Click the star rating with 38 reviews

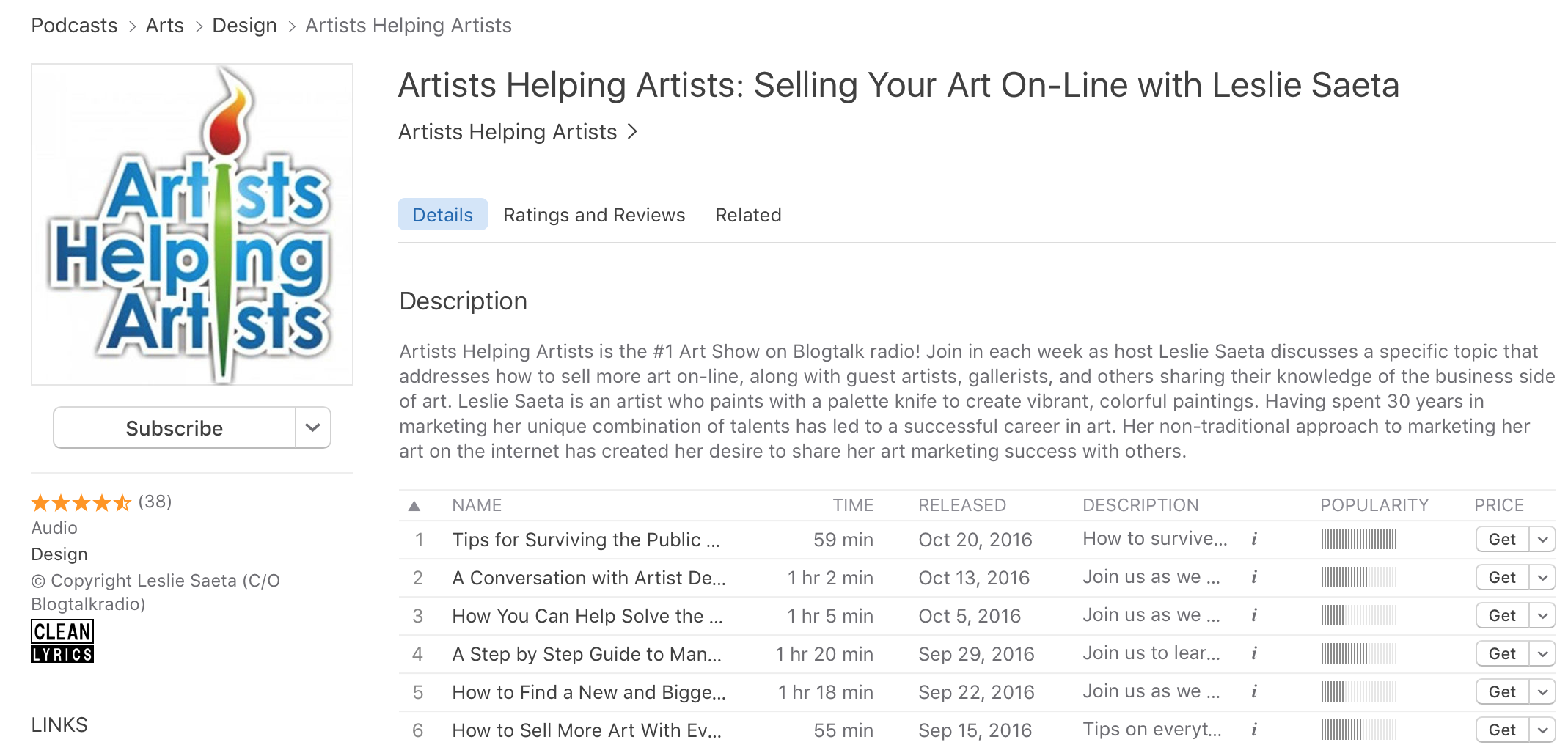(81, 503)
